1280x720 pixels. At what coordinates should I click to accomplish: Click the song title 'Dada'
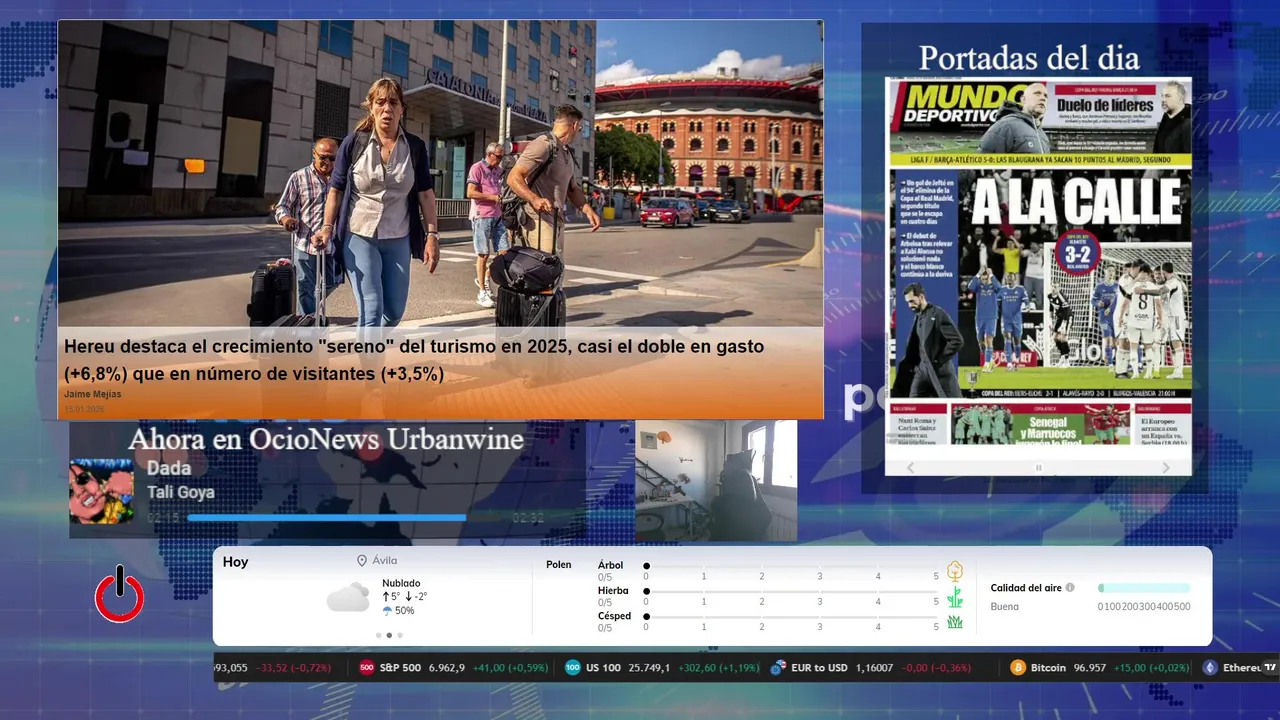point(169,468)
